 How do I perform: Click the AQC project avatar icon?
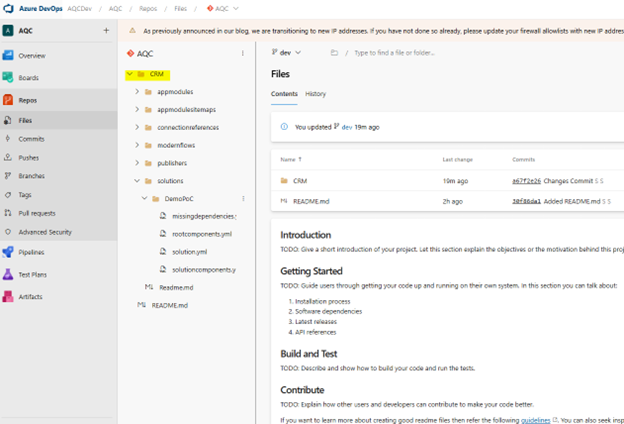[8, 31]
